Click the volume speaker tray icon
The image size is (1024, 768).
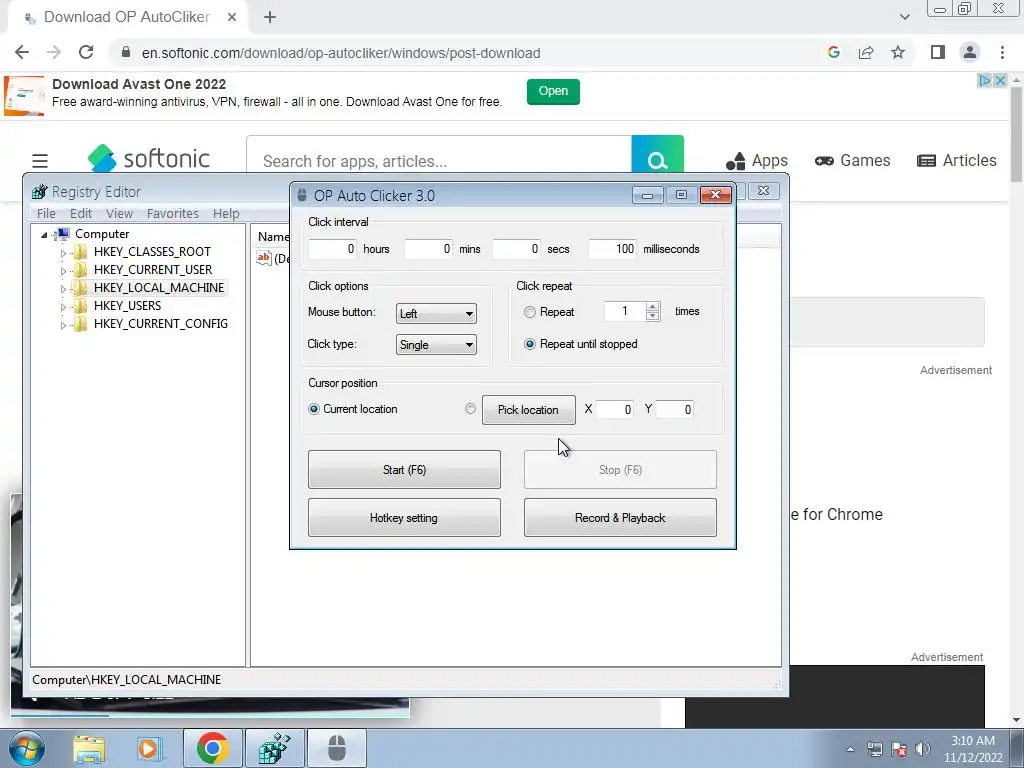[x=923, y=749]
